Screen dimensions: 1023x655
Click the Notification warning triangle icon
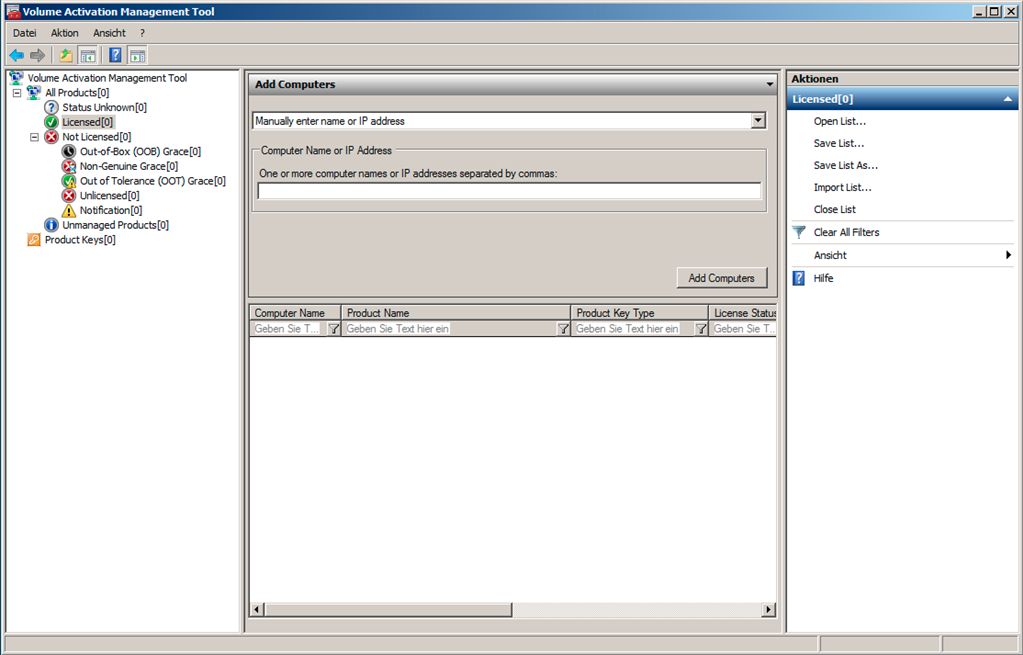coord(69,210)
